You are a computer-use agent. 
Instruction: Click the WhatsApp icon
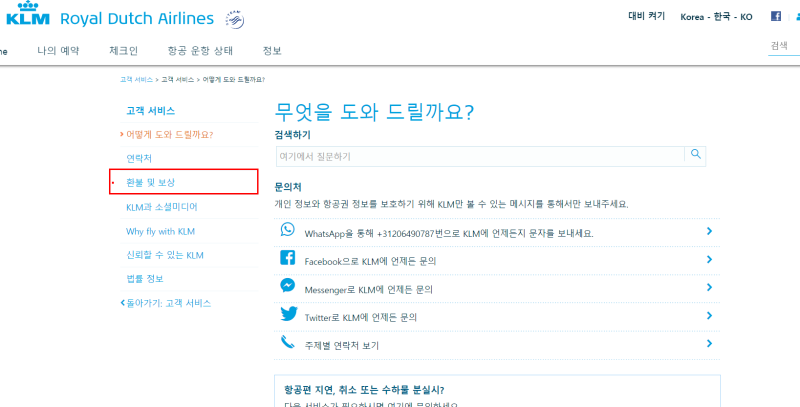pyautogui.click(x=288, y=230)
